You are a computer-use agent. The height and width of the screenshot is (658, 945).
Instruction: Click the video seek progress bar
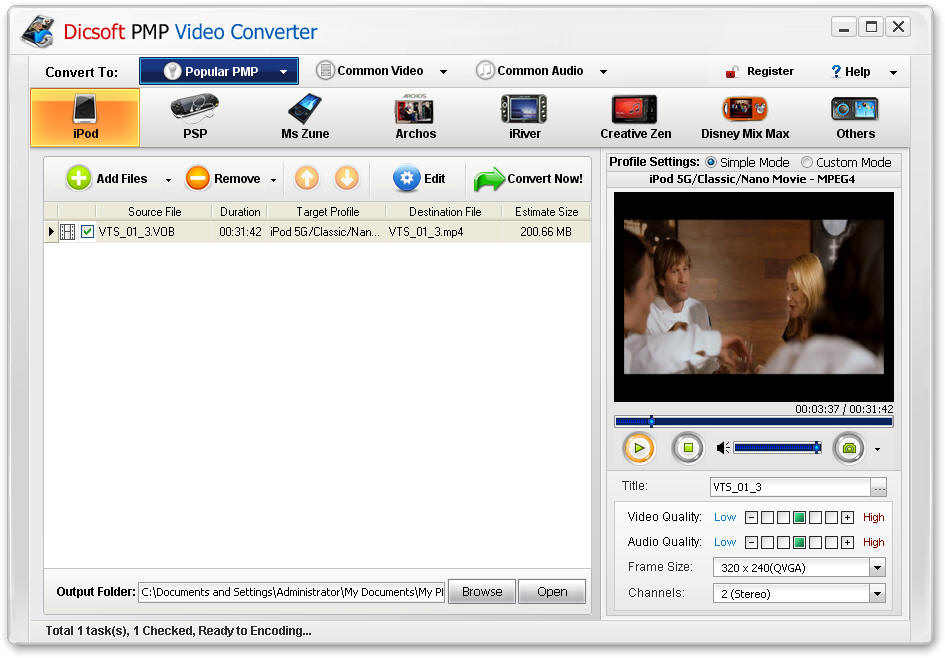coord(753,422)
